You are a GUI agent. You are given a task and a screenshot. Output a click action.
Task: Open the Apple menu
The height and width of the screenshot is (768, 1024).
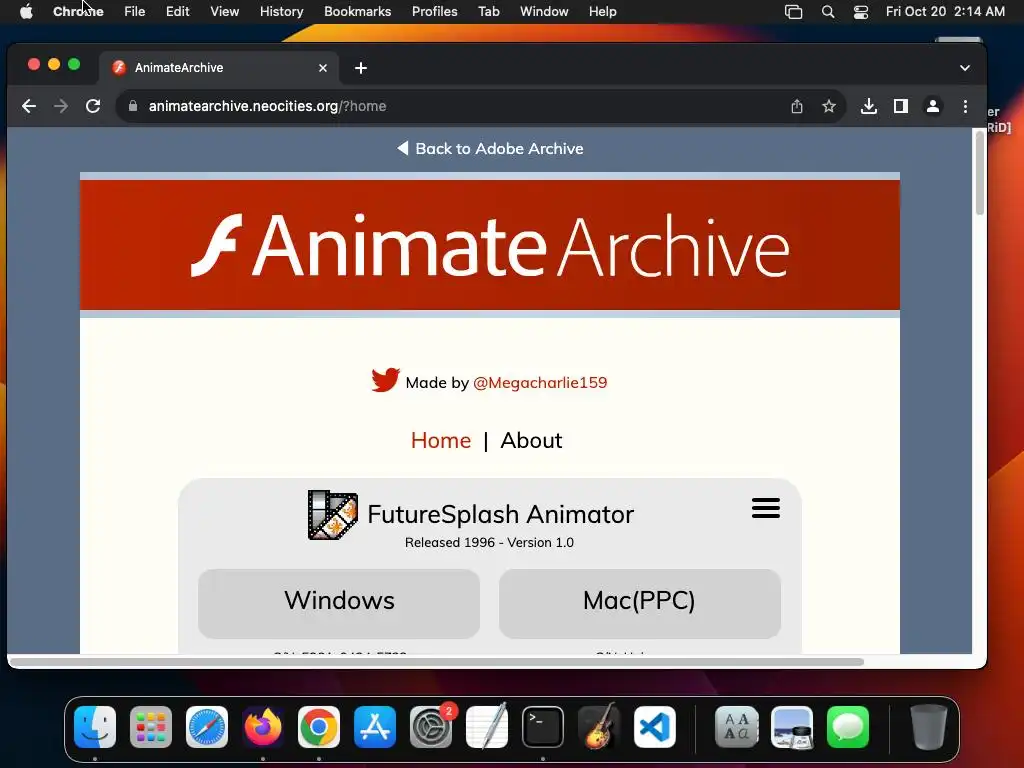point(26,12)
